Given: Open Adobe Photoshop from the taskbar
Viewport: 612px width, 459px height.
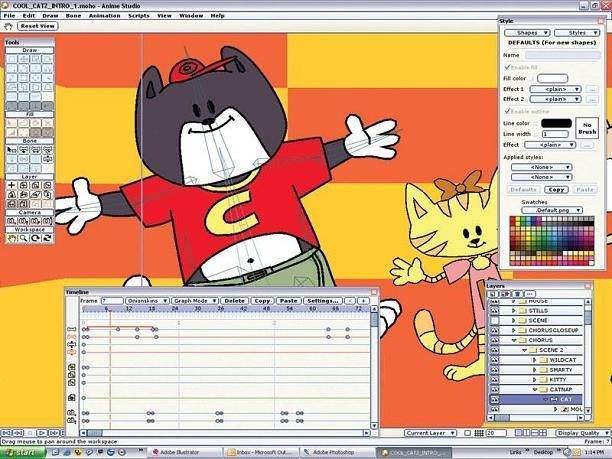Looking at the screenshot, I should 337,452.
